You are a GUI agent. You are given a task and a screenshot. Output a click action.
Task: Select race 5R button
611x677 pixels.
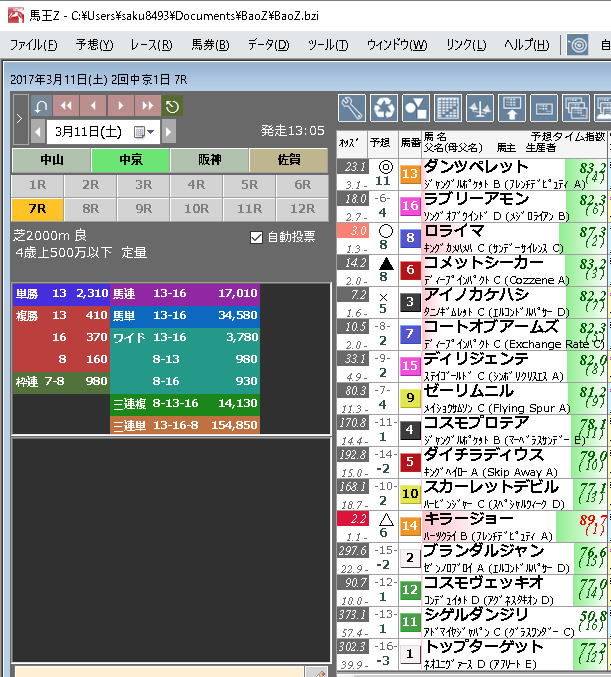click(x=250, y=185)
